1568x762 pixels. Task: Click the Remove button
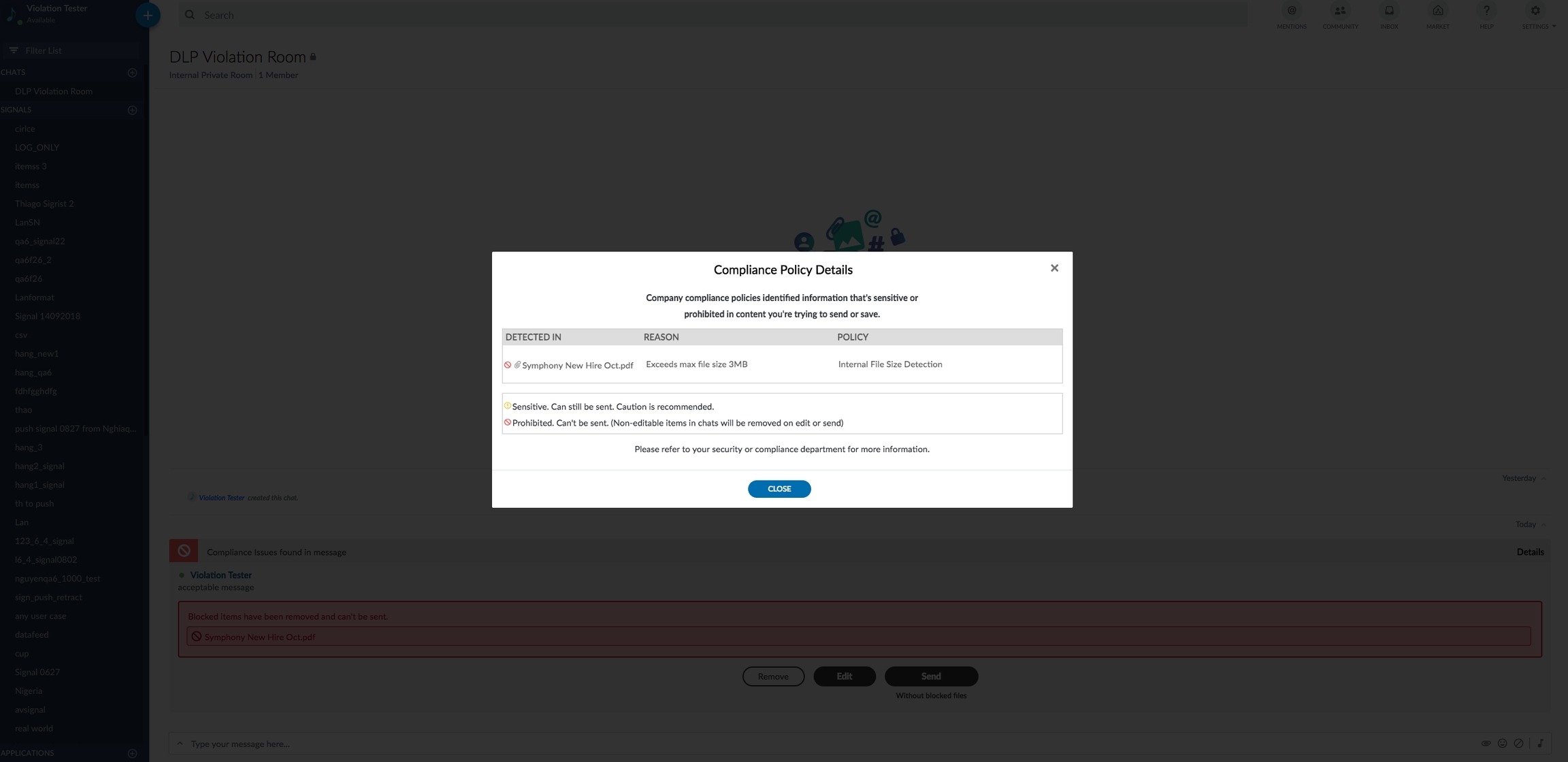coord(773,676)
